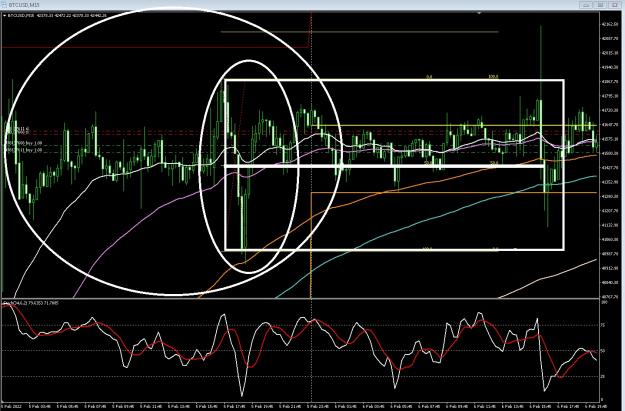The width and height of the screenshot is (625, 411).
Task: Click the BTCUSD,M15 price header text
Action: pos(56,15)
